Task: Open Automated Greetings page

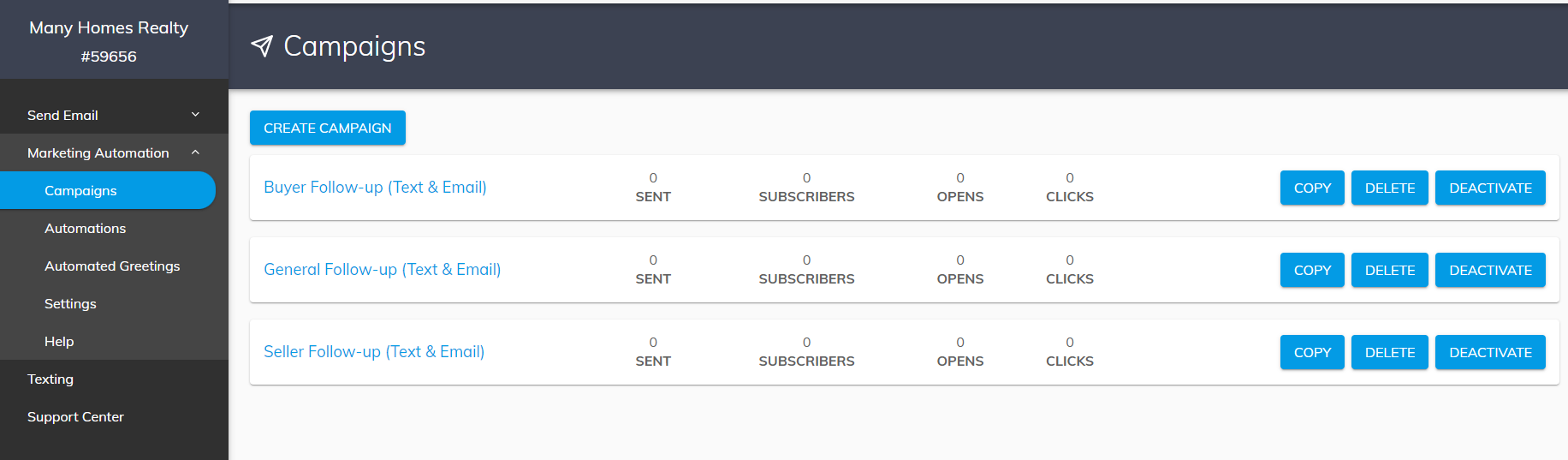Action: click(x=112, y=266)
